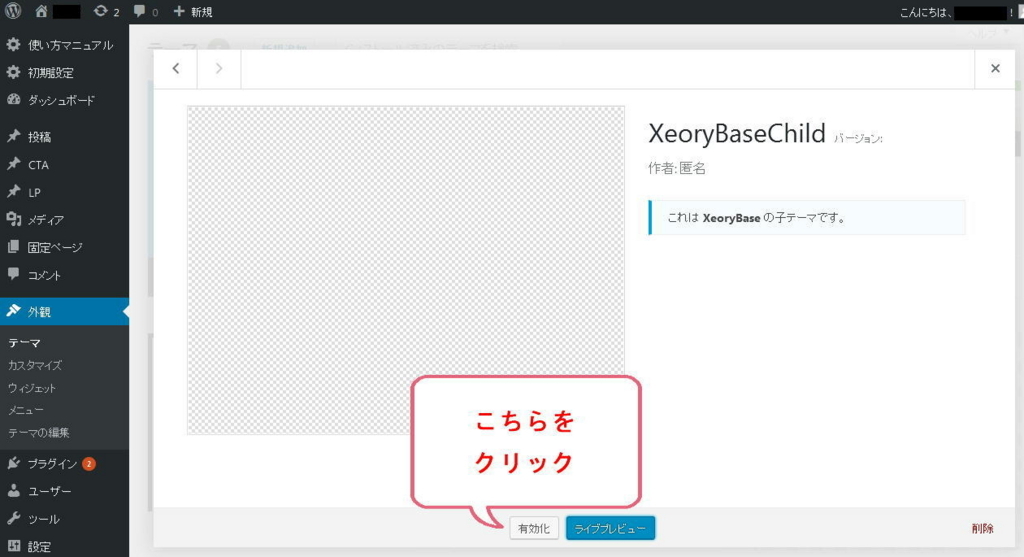1024x557 pixels.
Task: Open the updates icon showing 2
Action: tap(106, 12)
